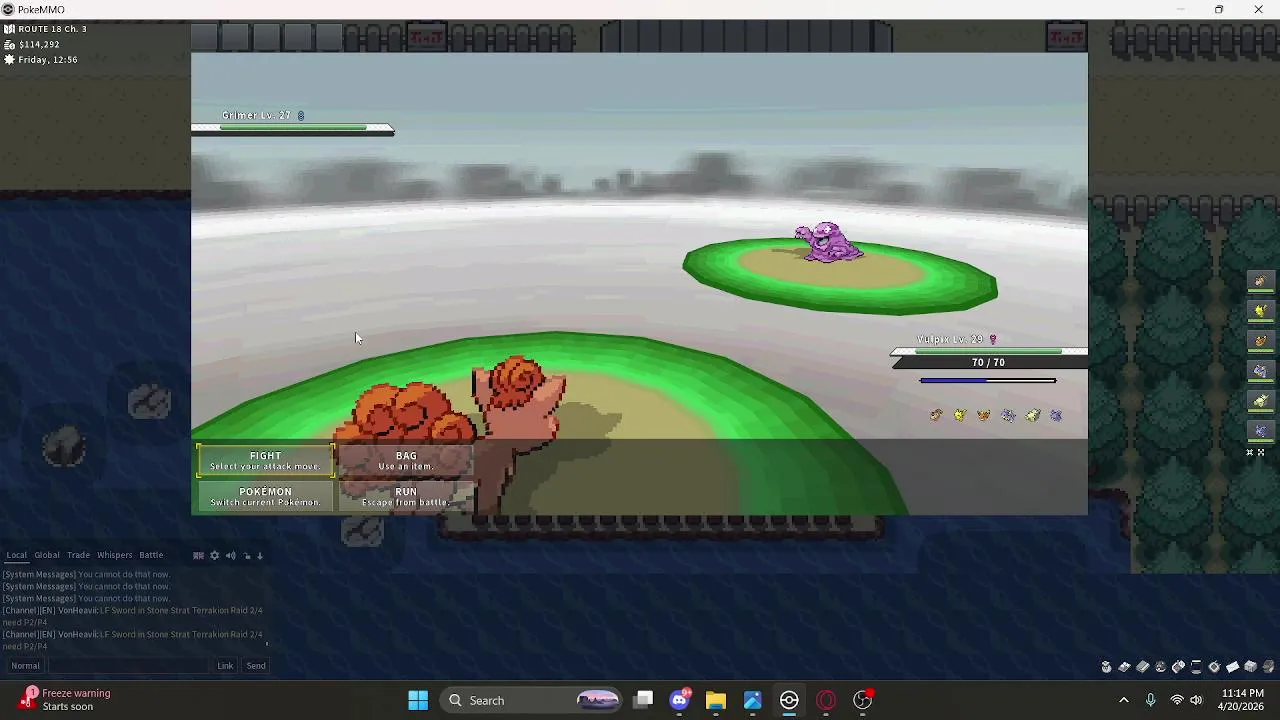Click the $114,292 money display
The image size is (1280, 720).
click(x=39, y=44)
